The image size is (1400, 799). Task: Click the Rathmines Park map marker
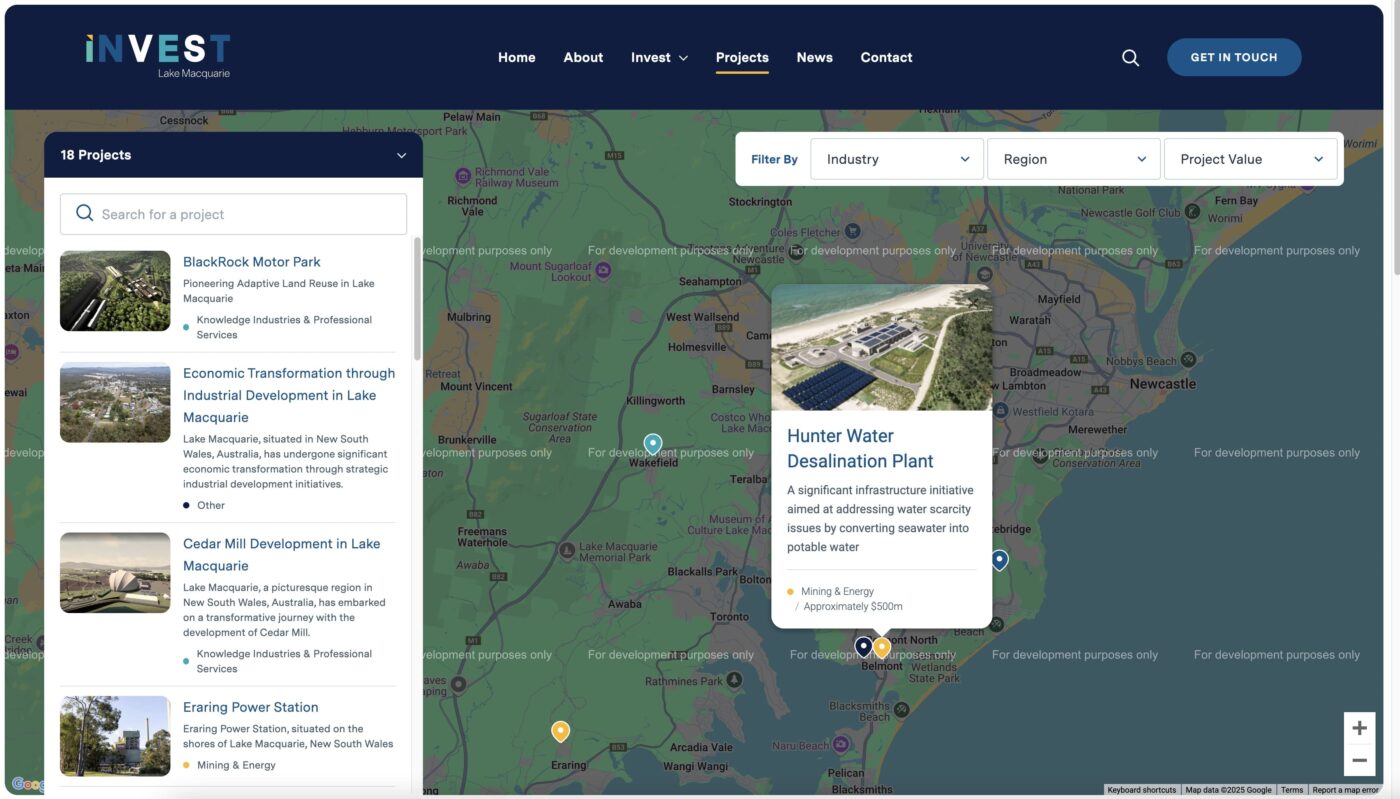coord(735,680)
